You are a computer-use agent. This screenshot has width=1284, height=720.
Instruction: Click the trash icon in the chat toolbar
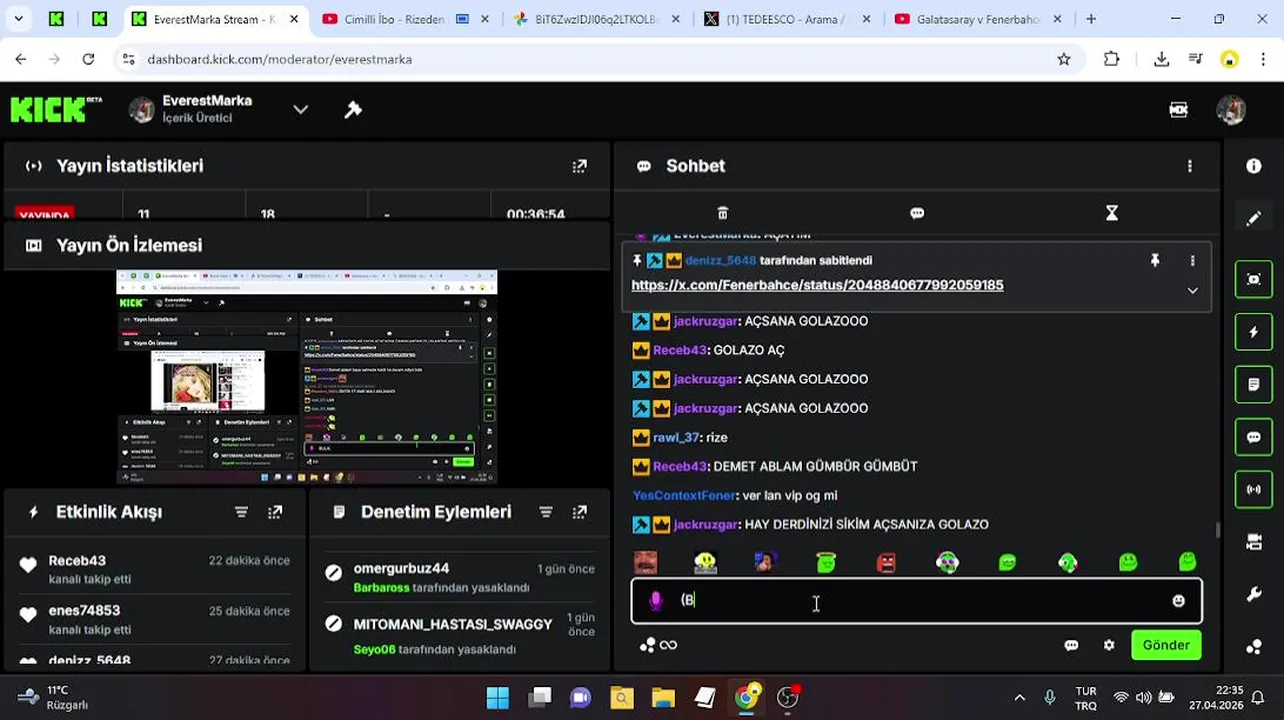point(722,213)
